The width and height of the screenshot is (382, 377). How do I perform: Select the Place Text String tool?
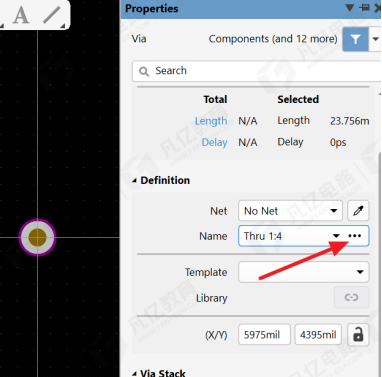[21, 15]
